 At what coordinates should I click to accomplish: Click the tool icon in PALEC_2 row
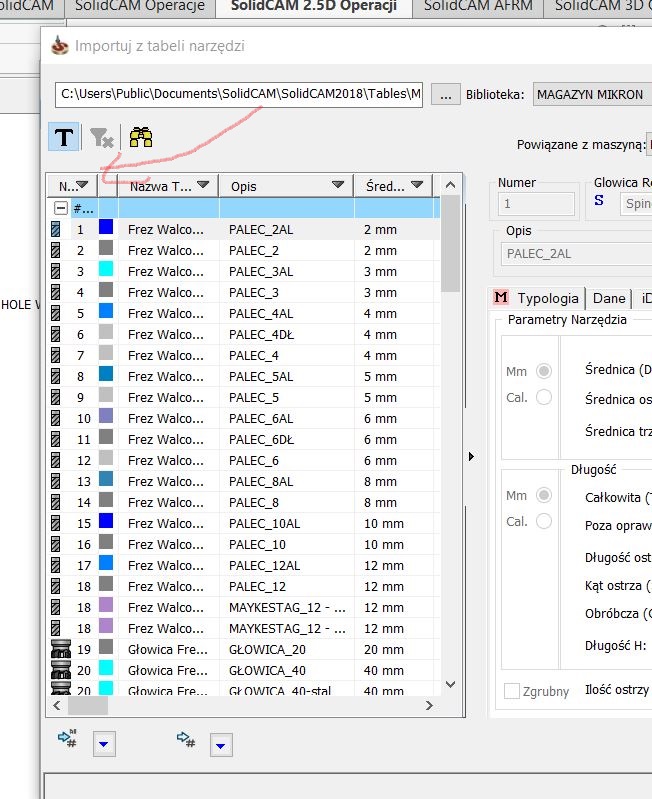56,250
